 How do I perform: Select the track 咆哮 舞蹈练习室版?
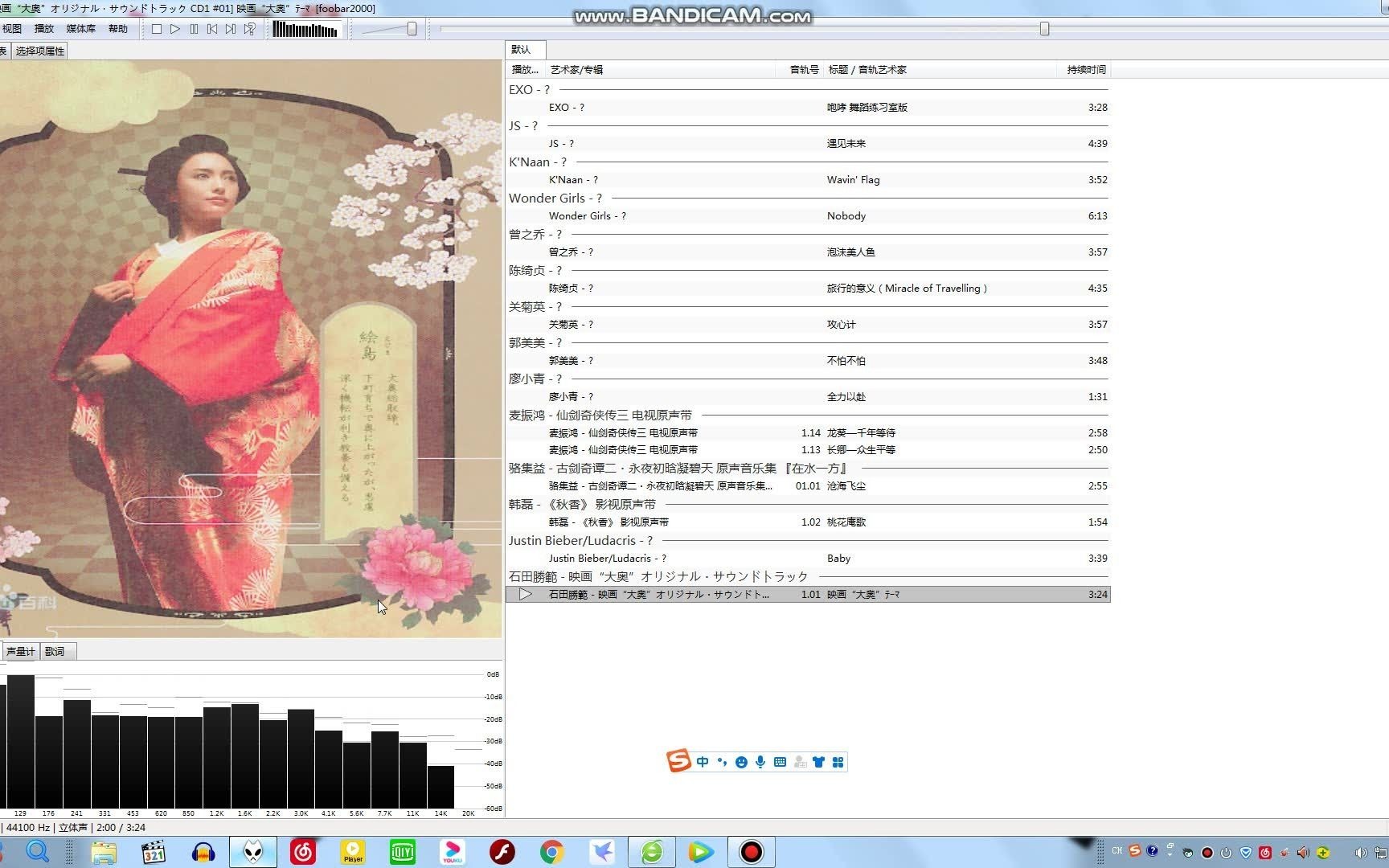coord(808,108)
